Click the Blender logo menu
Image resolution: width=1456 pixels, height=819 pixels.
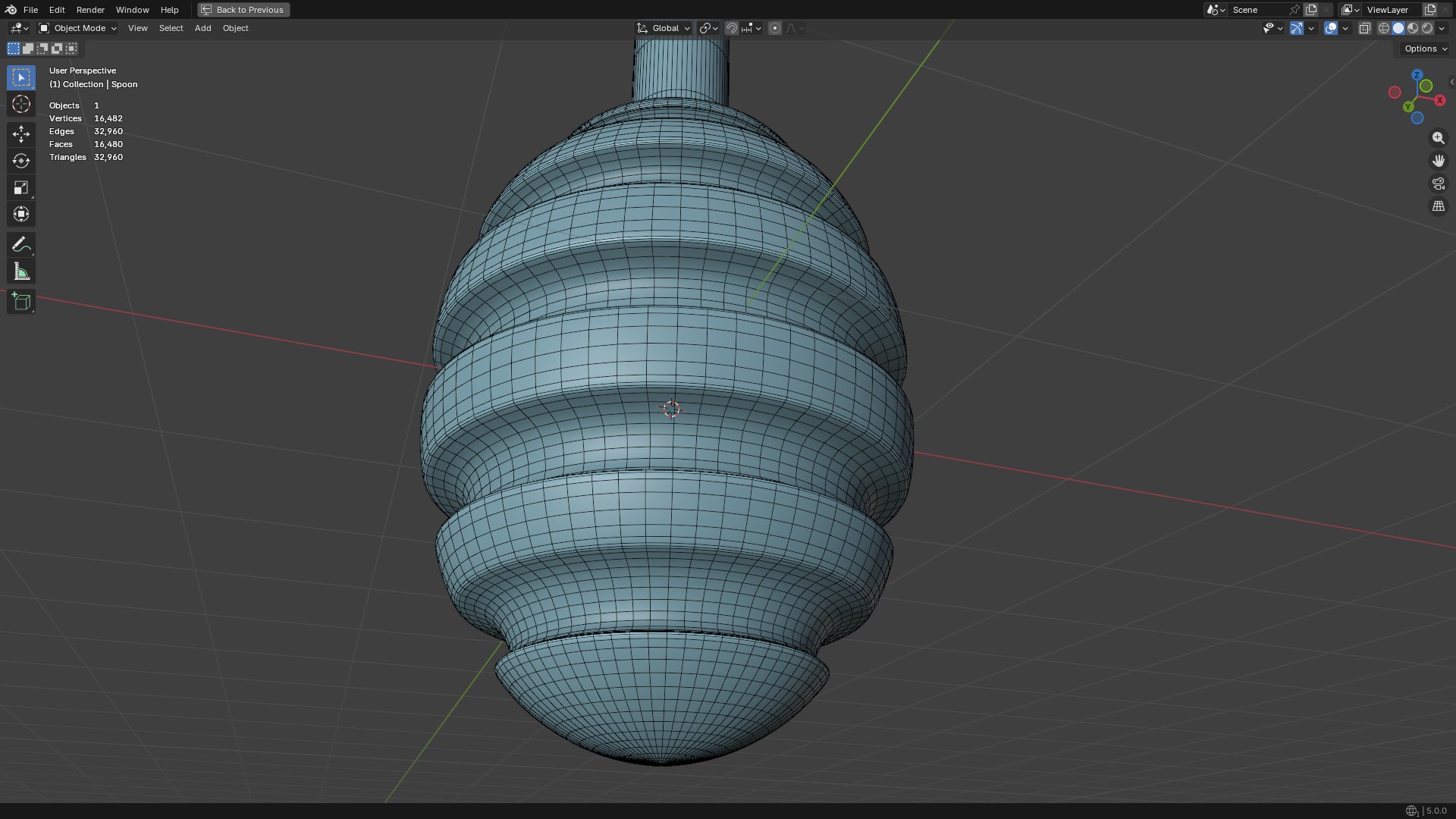point(11,10)
